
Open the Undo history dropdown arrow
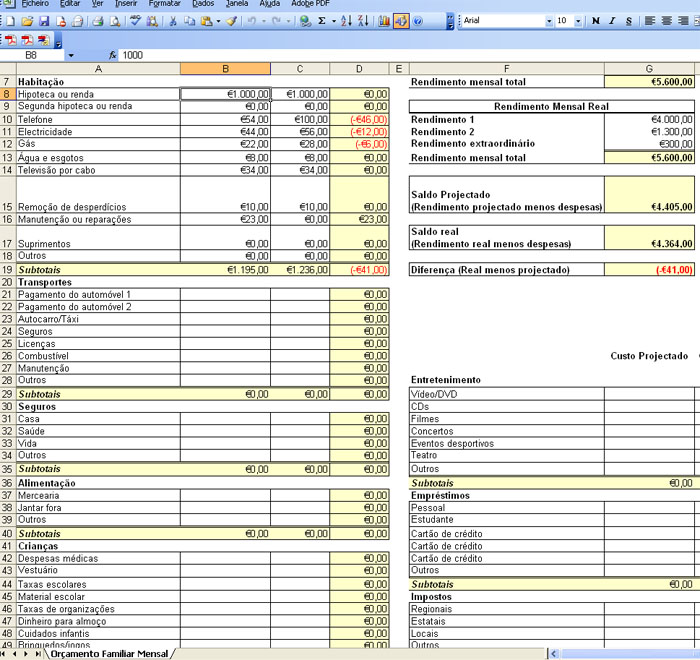point(263,21)
